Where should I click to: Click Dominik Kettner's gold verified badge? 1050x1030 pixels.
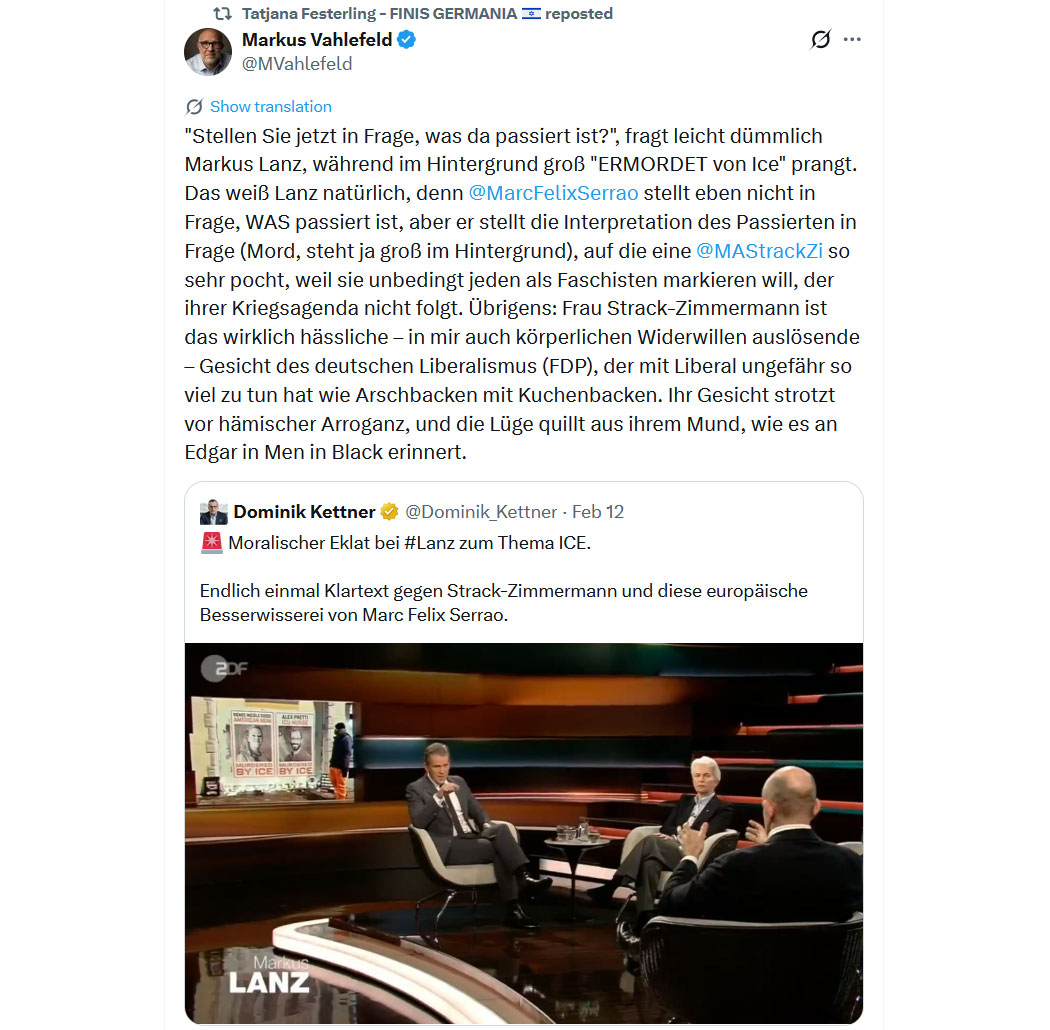coord(389,512)
